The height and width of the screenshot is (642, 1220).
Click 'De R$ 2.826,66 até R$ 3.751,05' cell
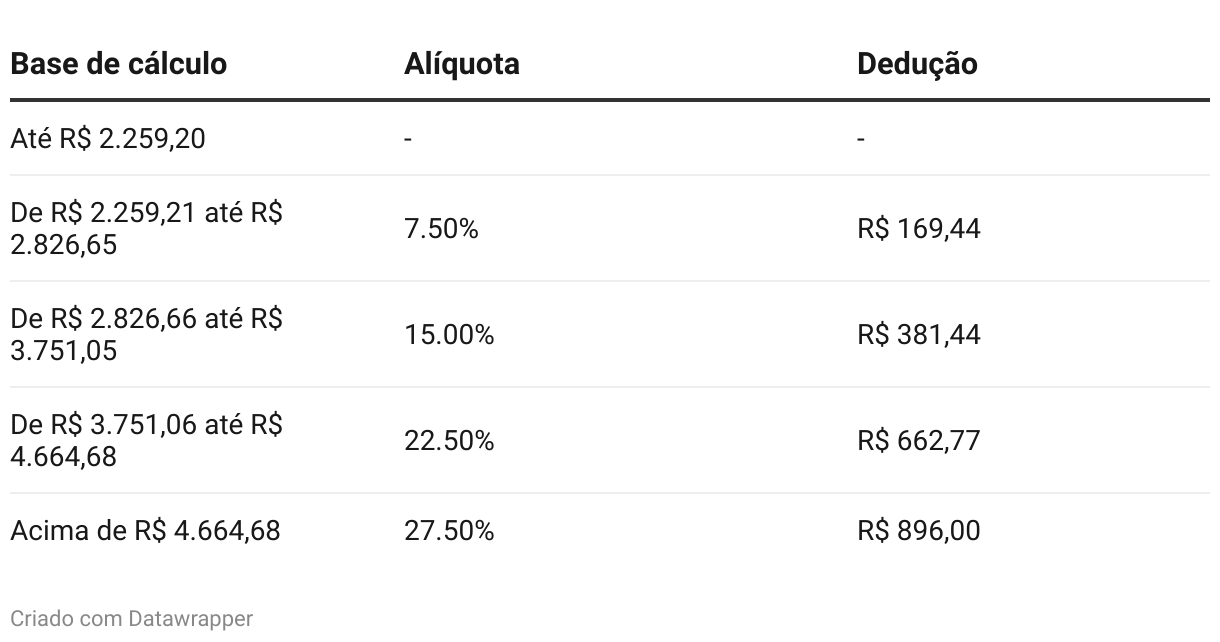pos(146,335)
